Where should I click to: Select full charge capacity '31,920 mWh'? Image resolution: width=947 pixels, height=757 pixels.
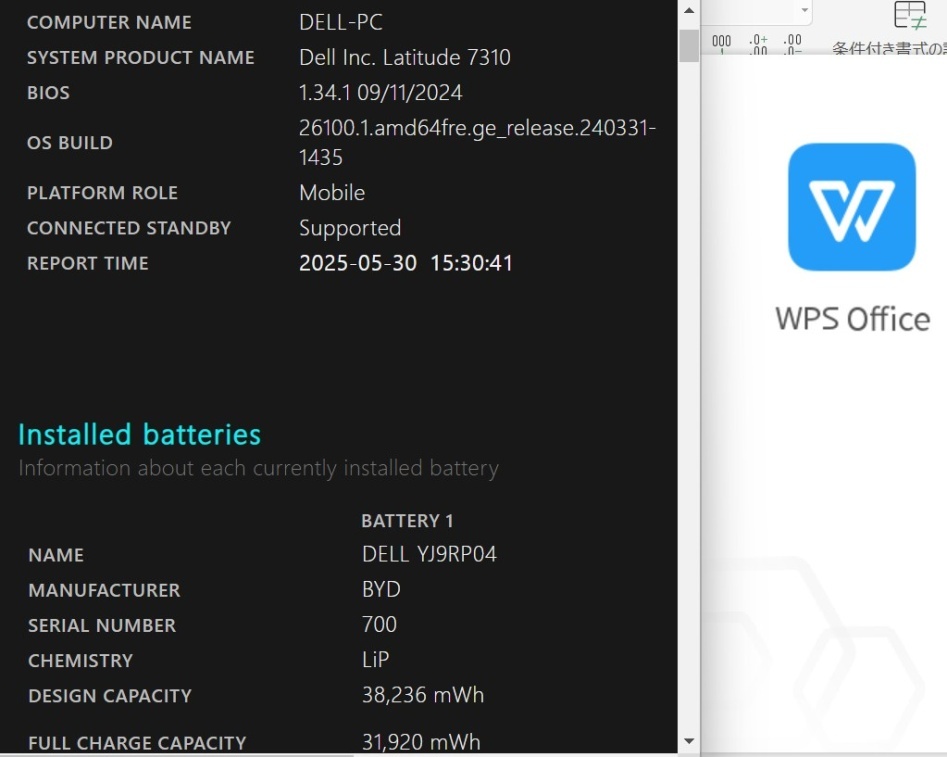[422, 742]
